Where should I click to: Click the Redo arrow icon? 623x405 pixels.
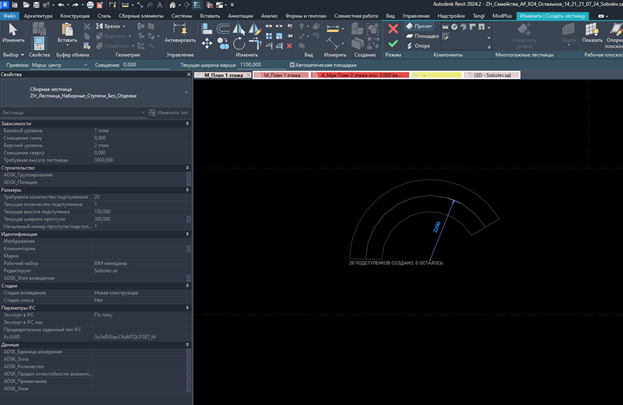tap(75, 5)
